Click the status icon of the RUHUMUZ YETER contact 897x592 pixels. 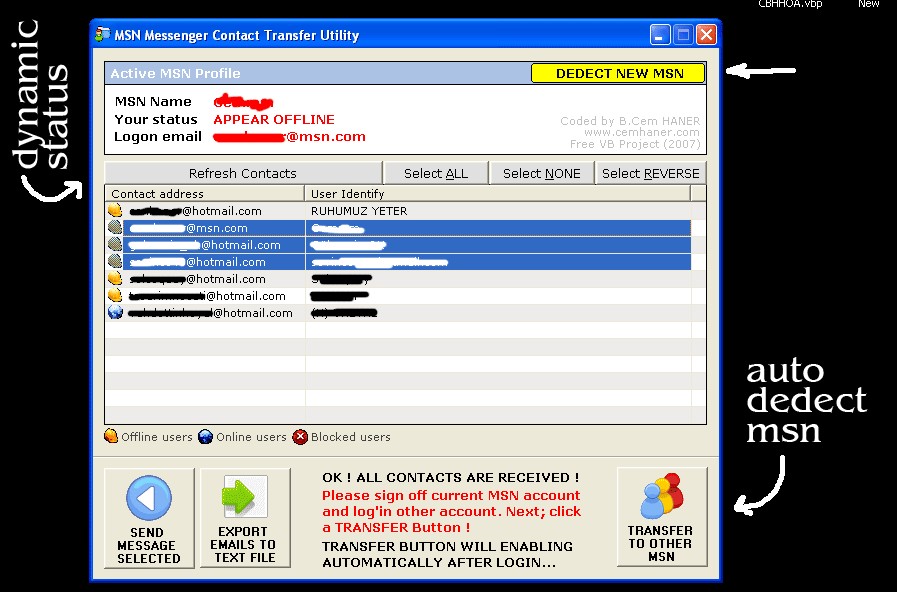point(116,211)
